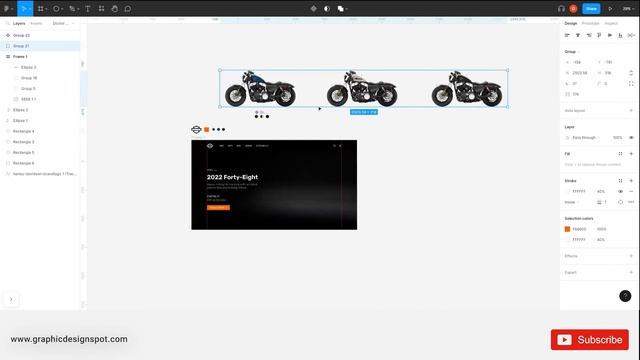Open the Figma main menu
640x360 pixels.
pyautogui.click(x=8, y=9)
